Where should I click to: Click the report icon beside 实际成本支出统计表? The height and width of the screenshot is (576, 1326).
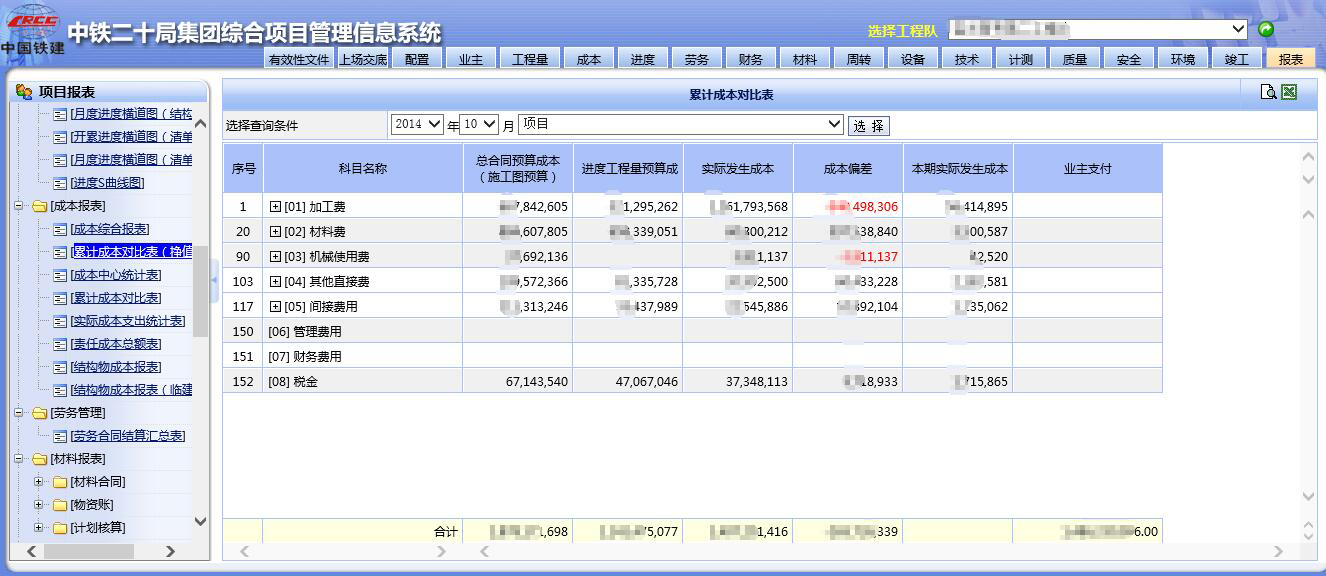pos(60,321)
